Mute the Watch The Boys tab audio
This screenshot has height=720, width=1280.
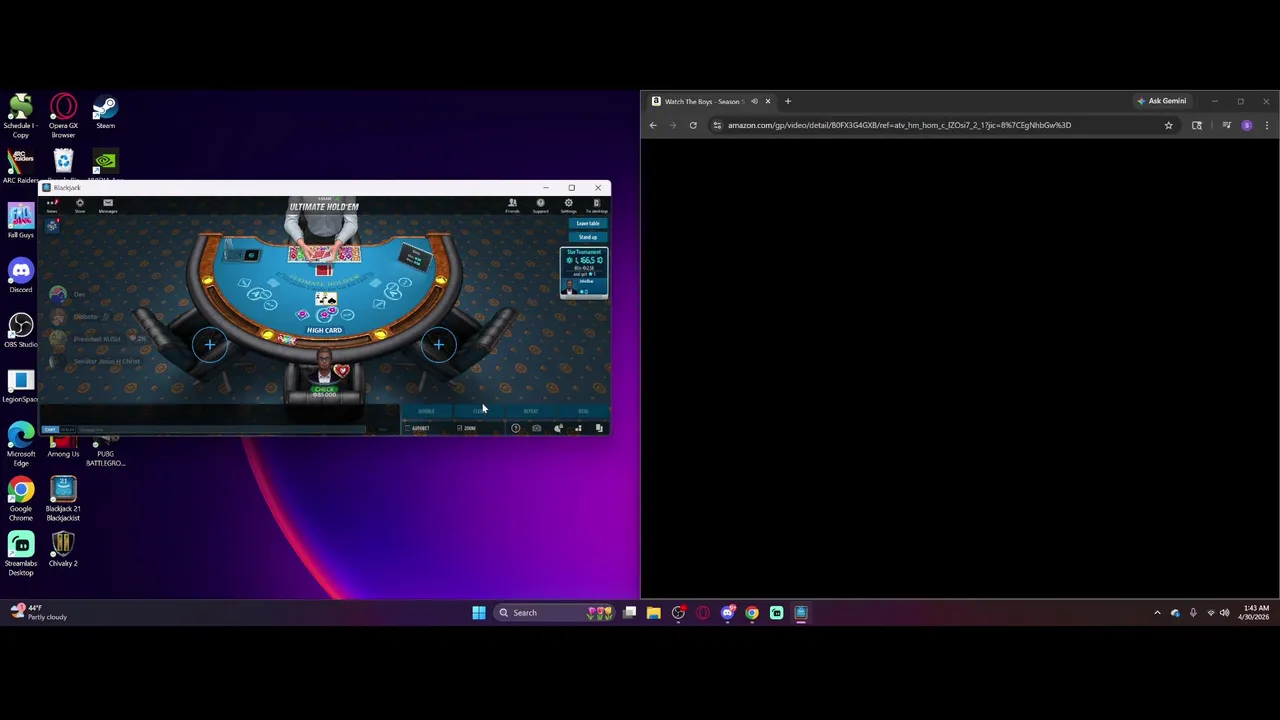[754, 101]
